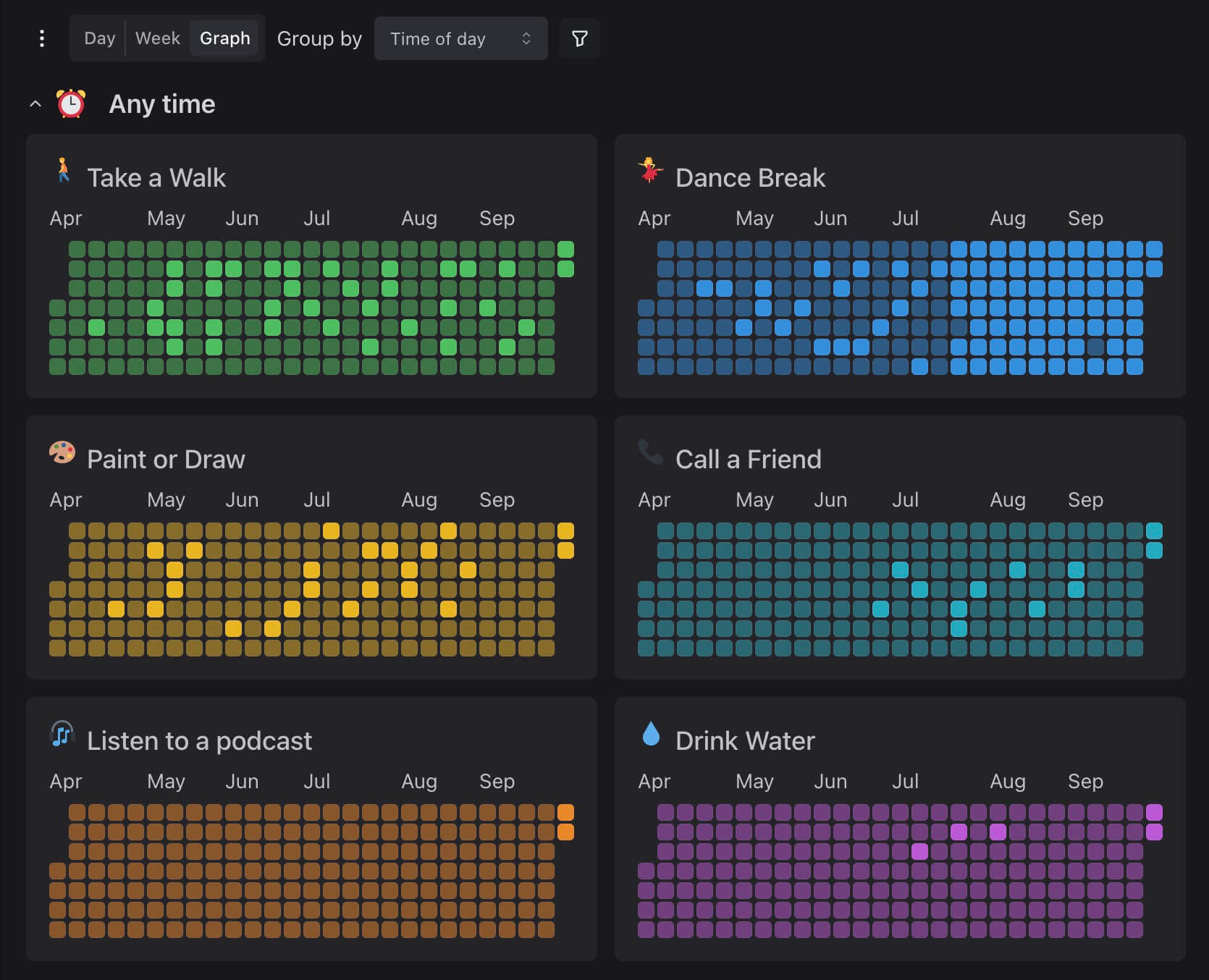
Task: Click the palette icon on Paint or Draw
Action: (x=62, y=453)
